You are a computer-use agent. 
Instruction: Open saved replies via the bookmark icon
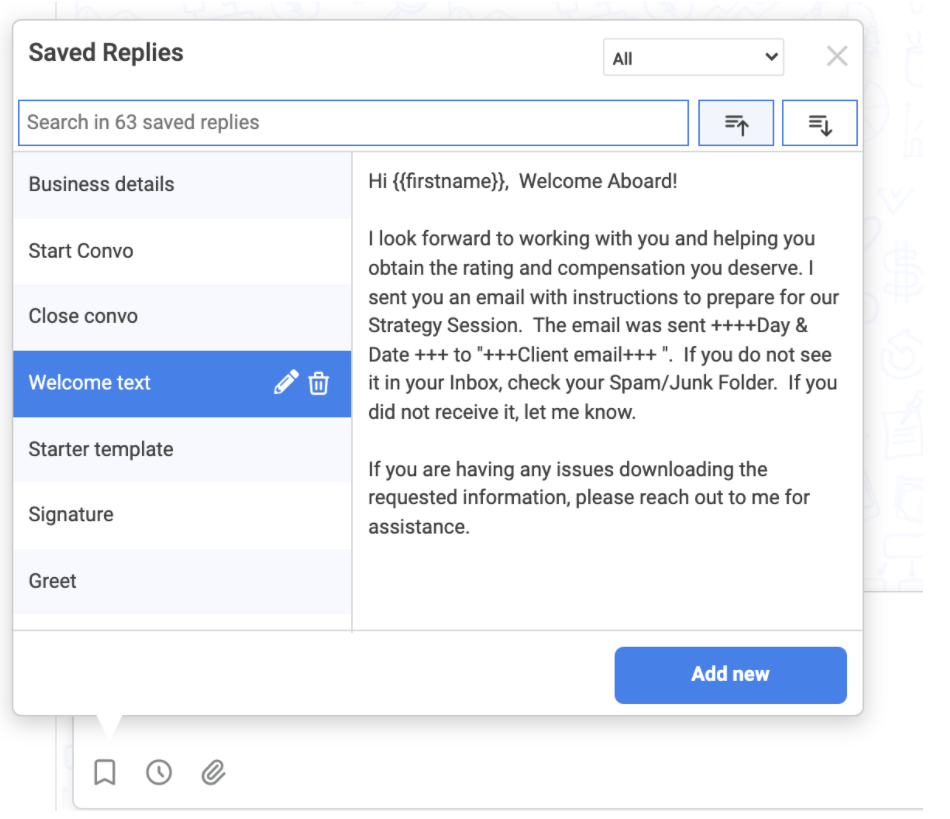click(x=105, y=772)
